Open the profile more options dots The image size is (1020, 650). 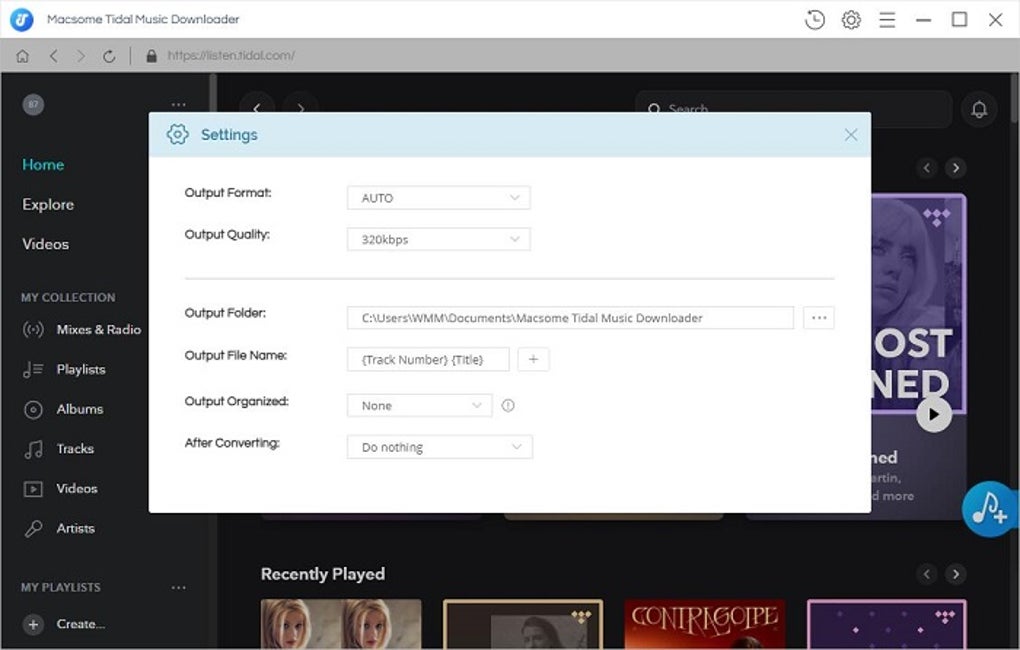pos(178,104)
